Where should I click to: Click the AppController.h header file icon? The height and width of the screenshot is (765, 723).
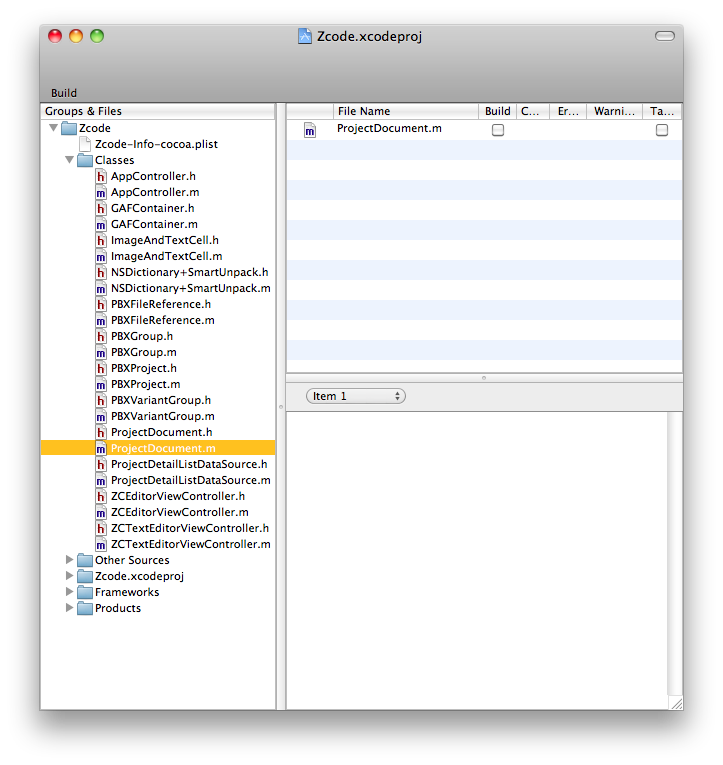click(100, 176)
